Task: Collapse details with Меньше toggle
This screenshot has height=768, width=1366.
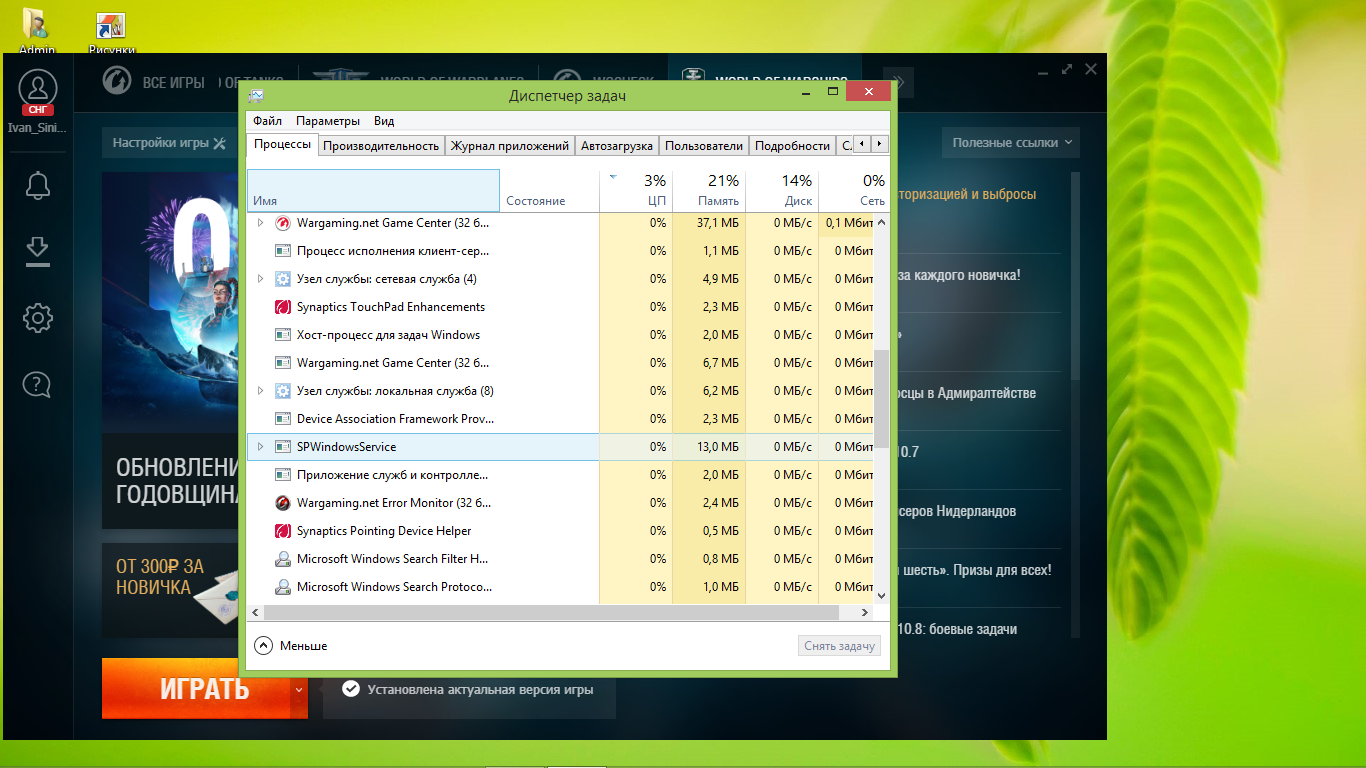Action: [x=291, y=646]
